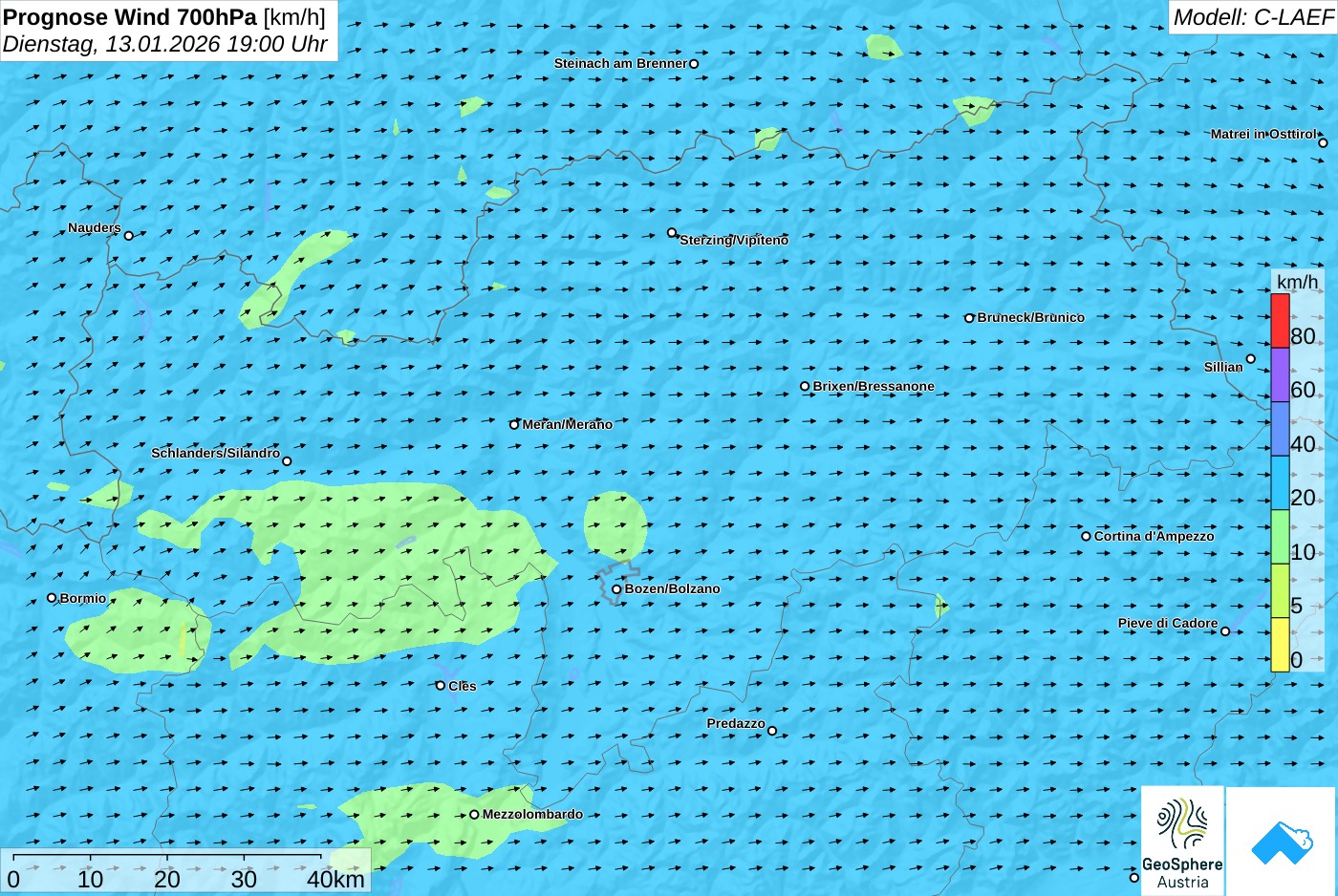Click the Meran/Merano city marker
1338x896 pixels.
tap(514, 424)
